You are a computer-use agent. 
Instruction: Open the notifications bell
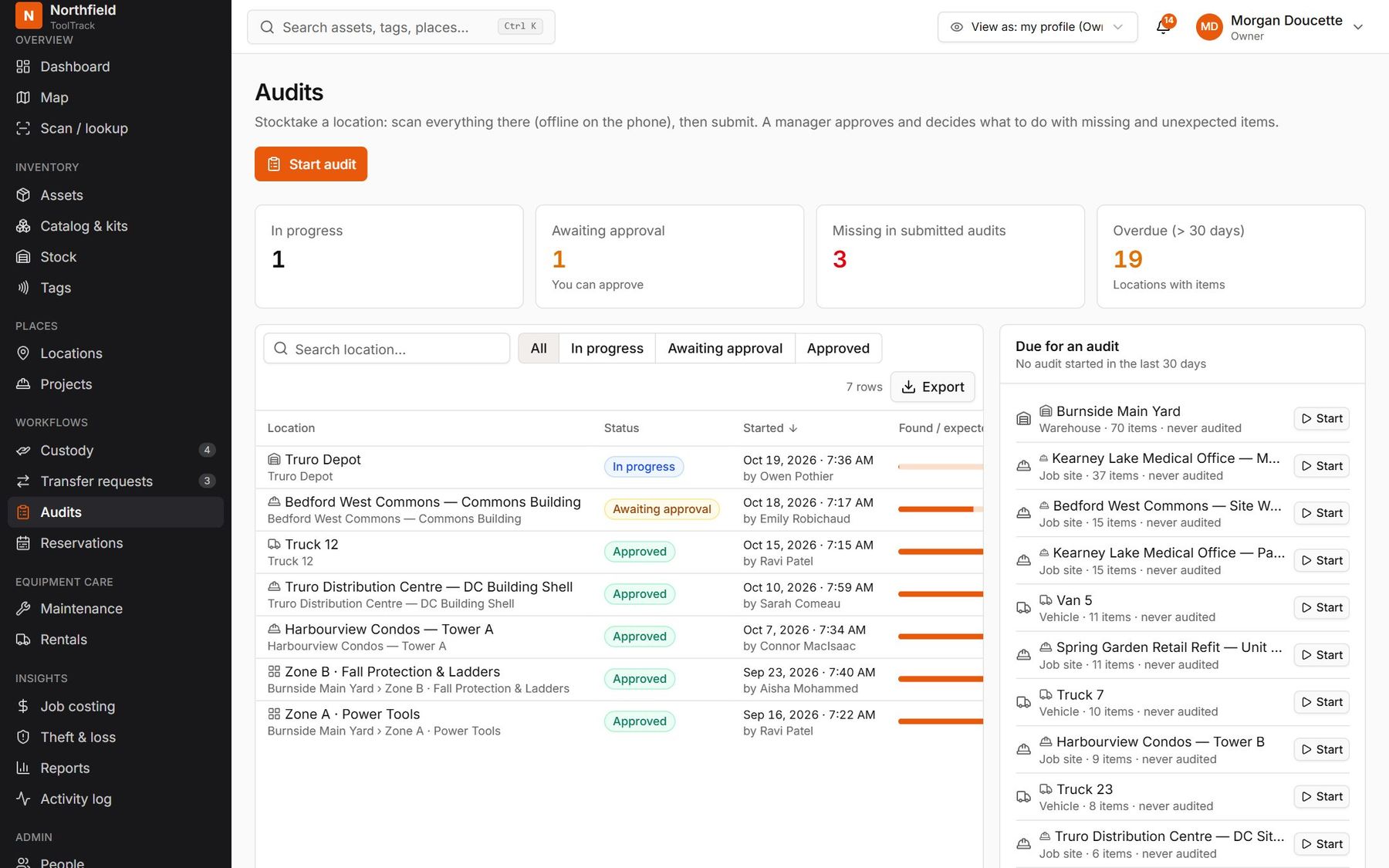[x=1163, y=27]
